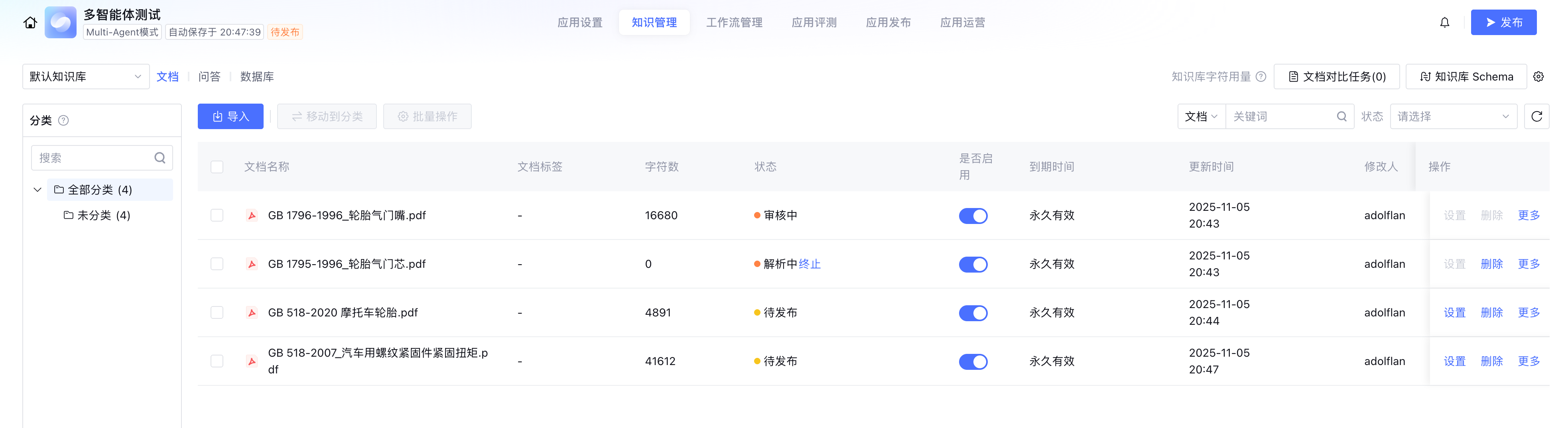The image size is (1568, 428).
Task: Click the home icon
Action: coord(30,23)
